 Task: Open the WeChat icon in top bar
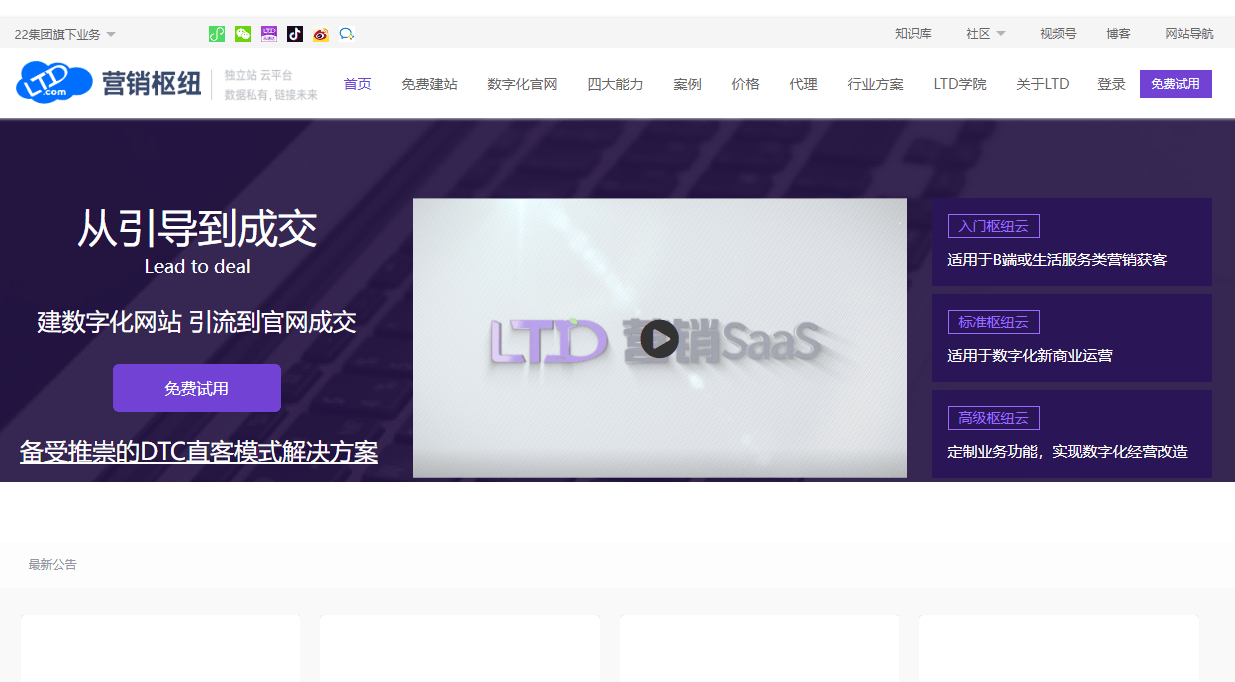(x=243, y=34)
